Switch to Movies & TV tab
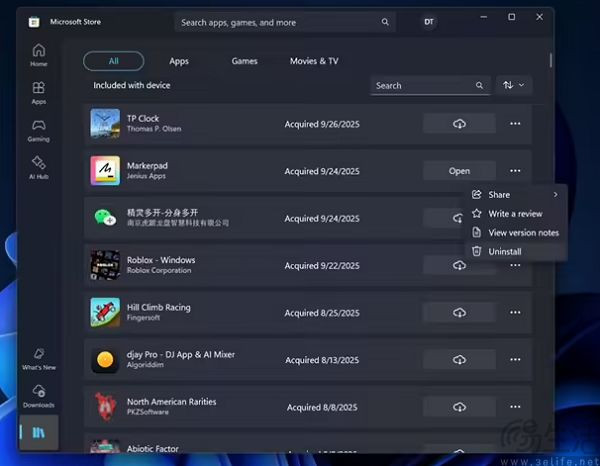Image resolution: width=600 pixels, height=466 pixels. 314,61
